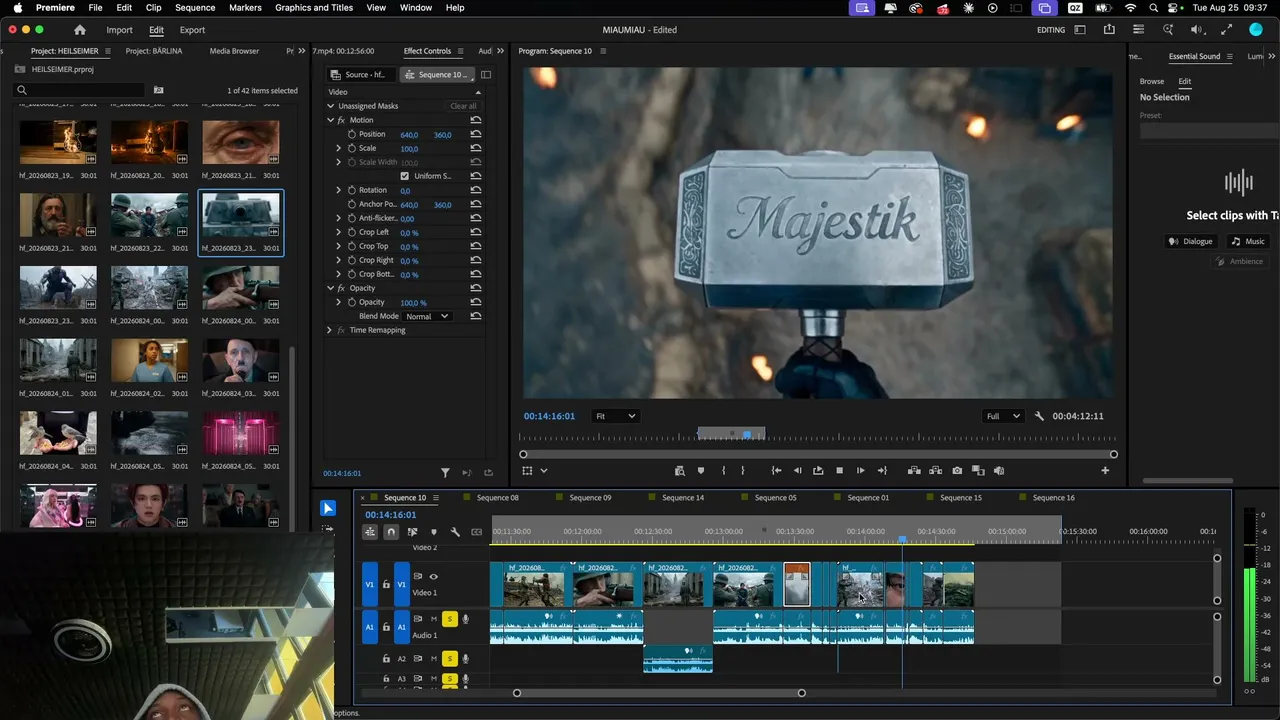The width and height of the screenshot is (1280, 720).
Task: Toggle animation stopwatch for Scale
Action: (352, 148)
